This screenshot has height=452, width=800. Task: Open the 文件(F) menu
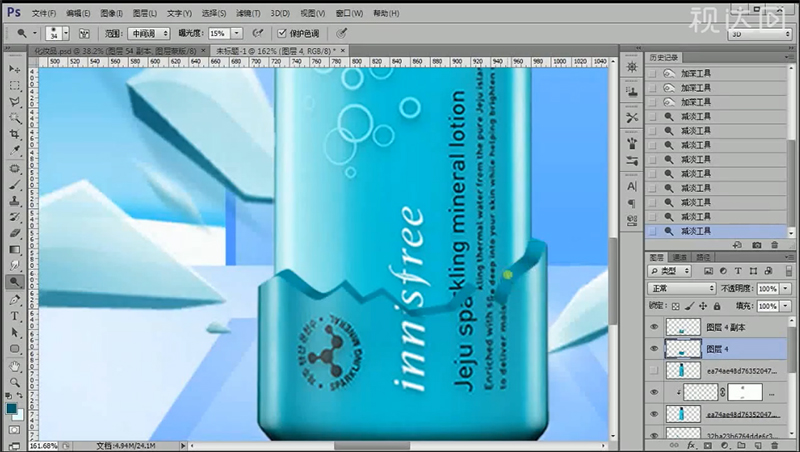(x=44, y=13)
